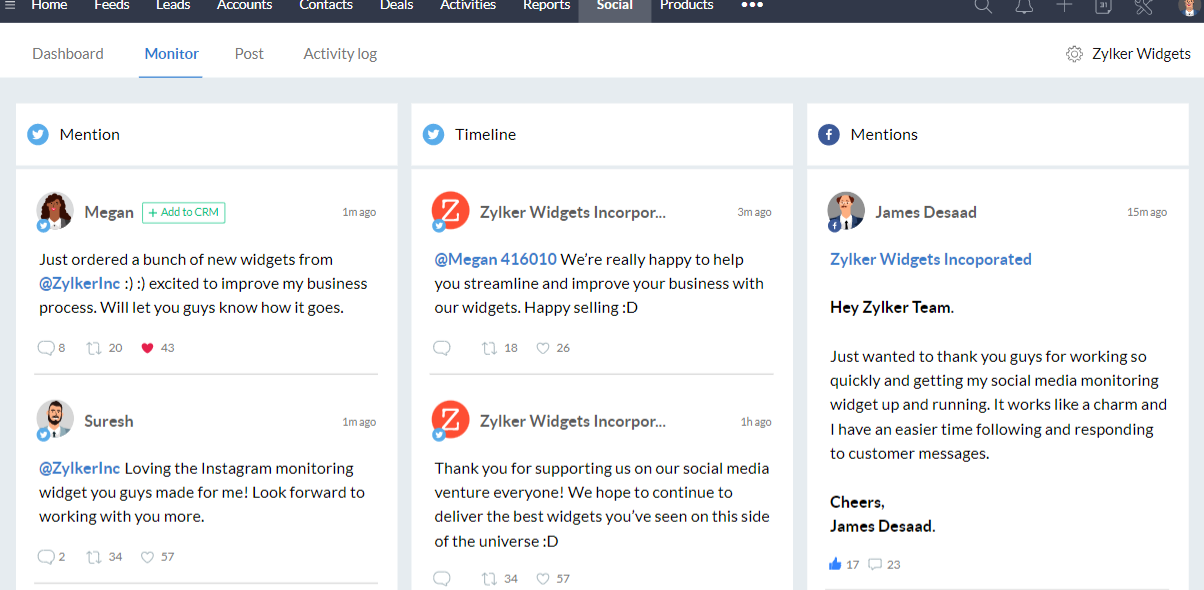Reply to the 'Thank you for supporting' tweet
The height and width of the screenshot is (590, 1204).
point(442,579)
